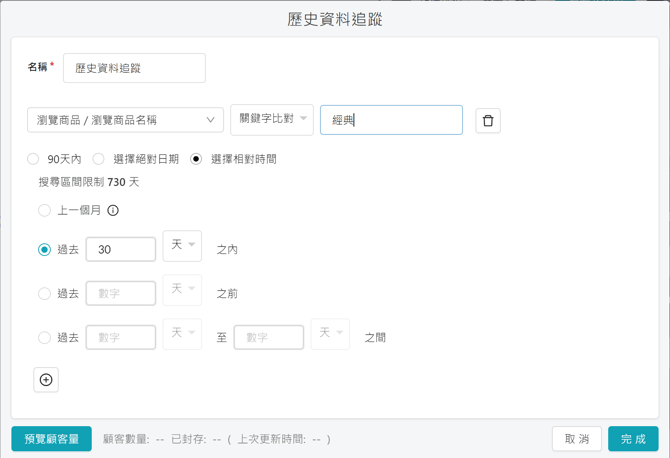Screen dimensions: 670x458
Task: Open the 關鍵字比對 dropdown
Action: [x=271, y=119]
